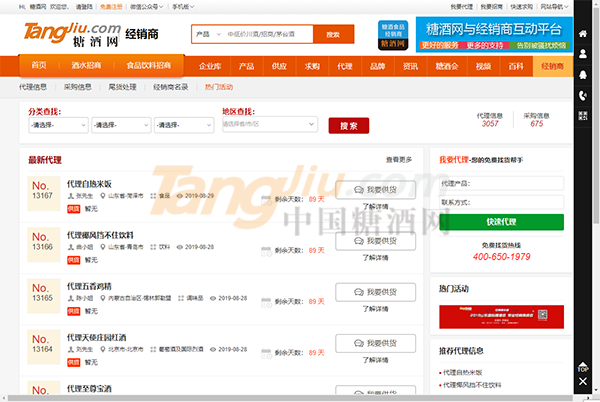The image size is (600, 402).
Task: Go to the 首页 nav tab
Action: (39, 65)
